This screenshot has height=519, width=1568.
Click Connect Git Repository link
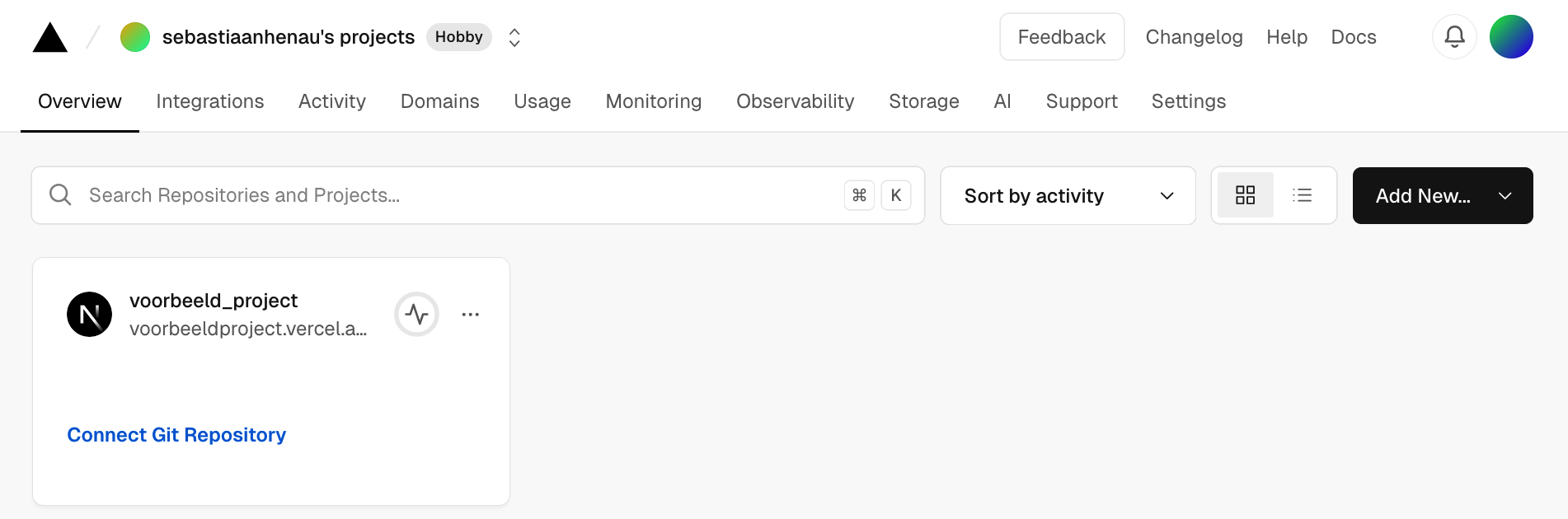pos(176,435)
